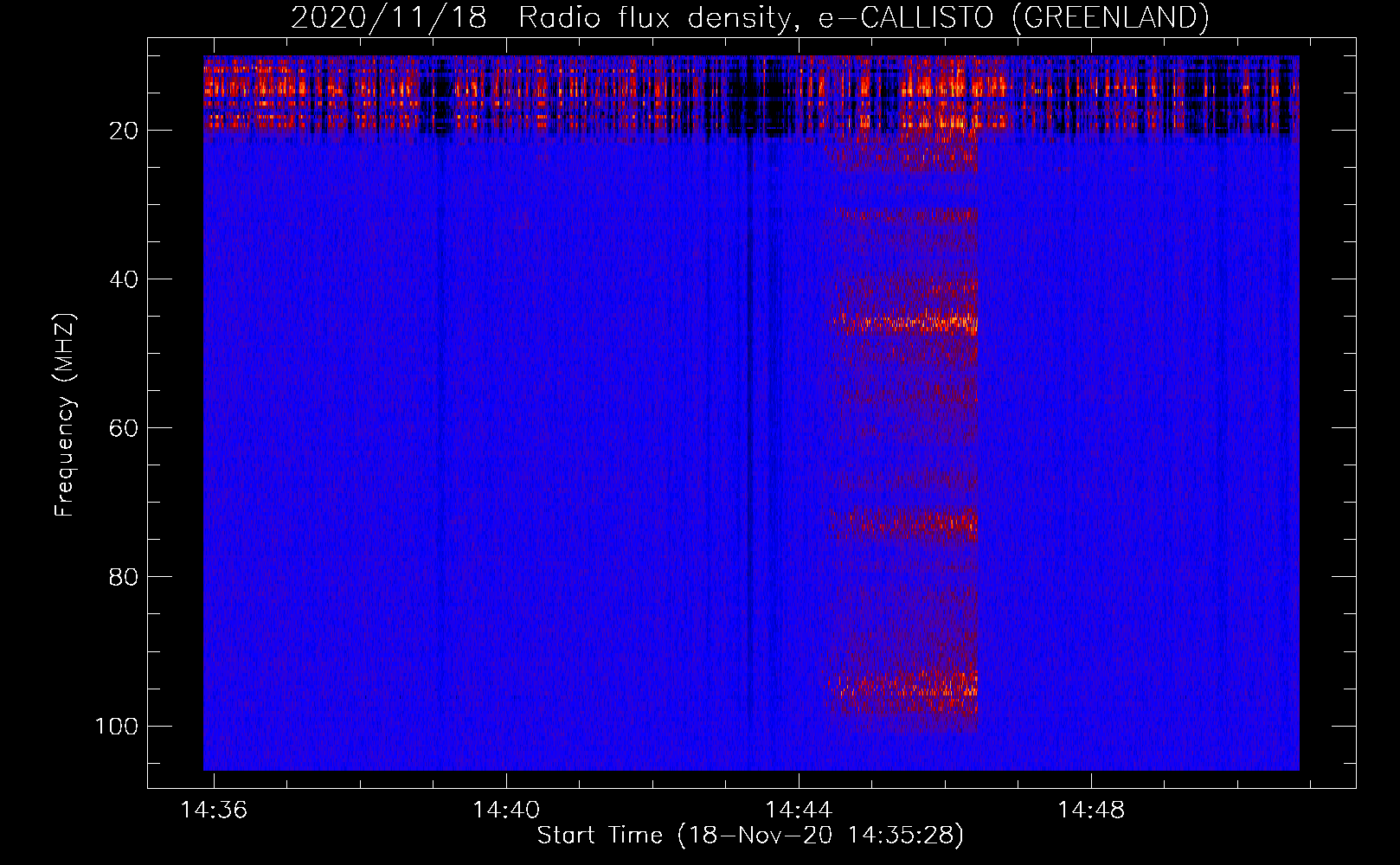Click the 20 frequency tick label

[124, 131]
